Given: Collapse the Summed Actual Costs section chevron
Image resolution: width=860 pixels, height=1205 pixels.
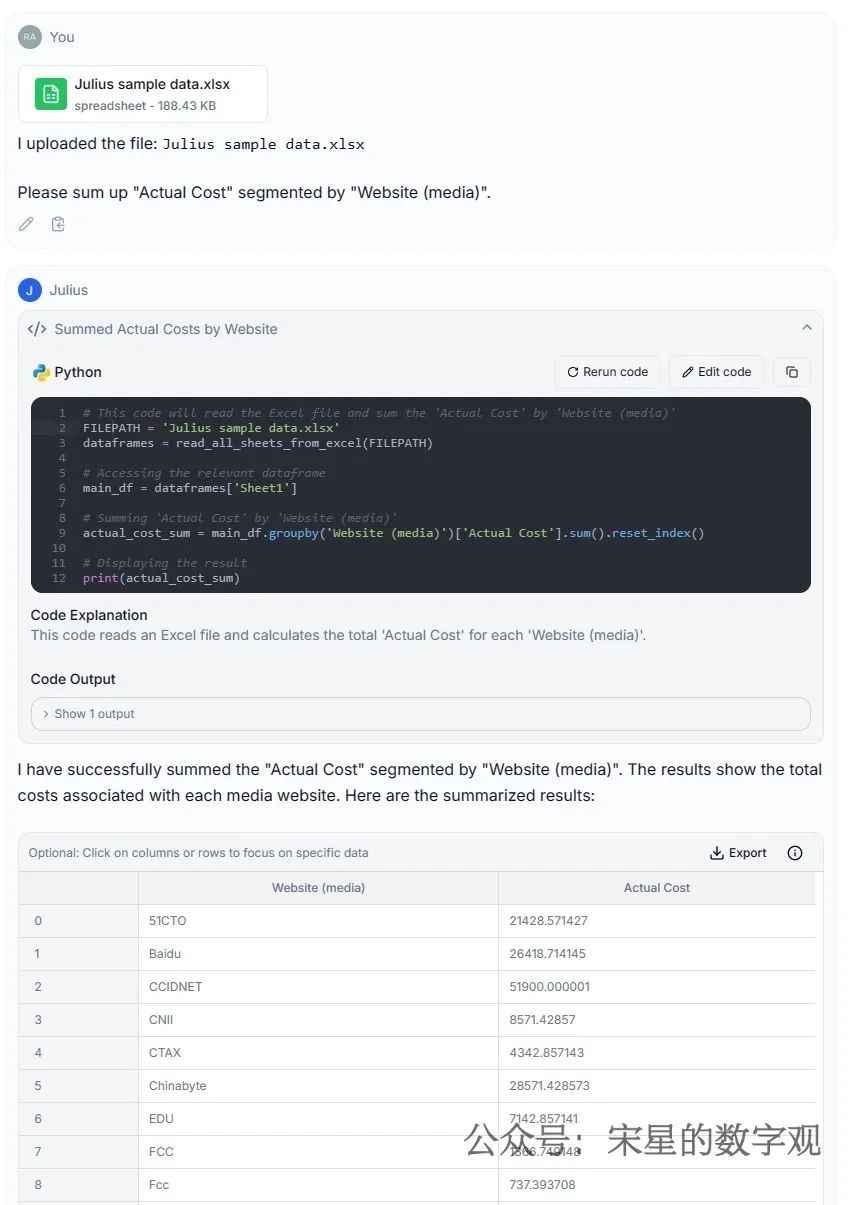Looking at the screenshot, I should pyautogui.click(x=806, y=328).
